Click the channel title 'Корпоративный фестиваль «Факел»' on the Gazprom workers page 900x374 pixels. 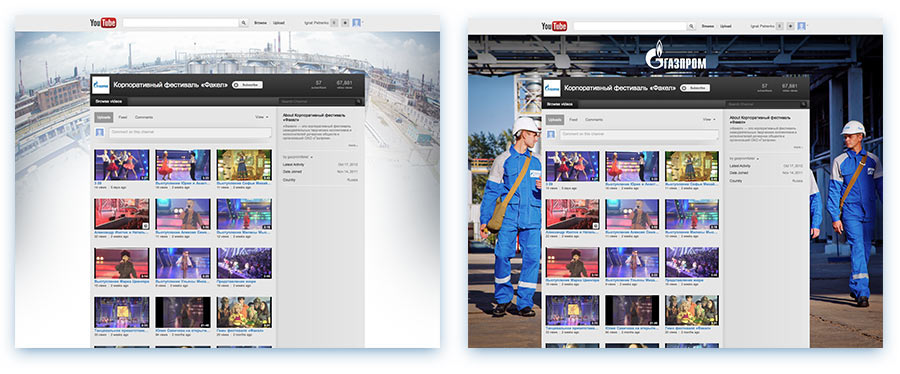pyautogui.click(x=619, y=88)
